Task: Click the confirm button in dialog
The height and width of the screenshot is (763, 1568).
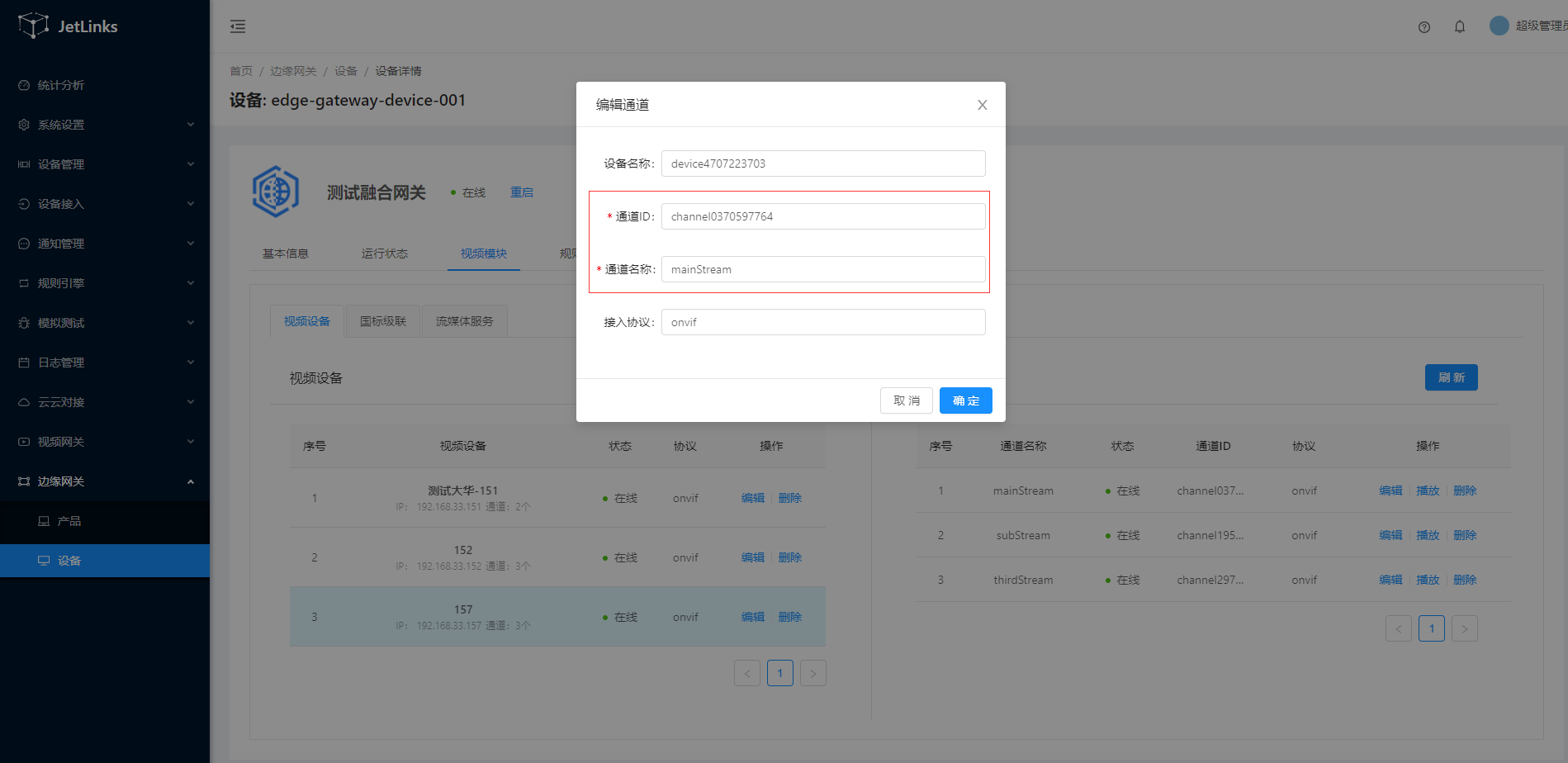Action: [x=965, y=400]
